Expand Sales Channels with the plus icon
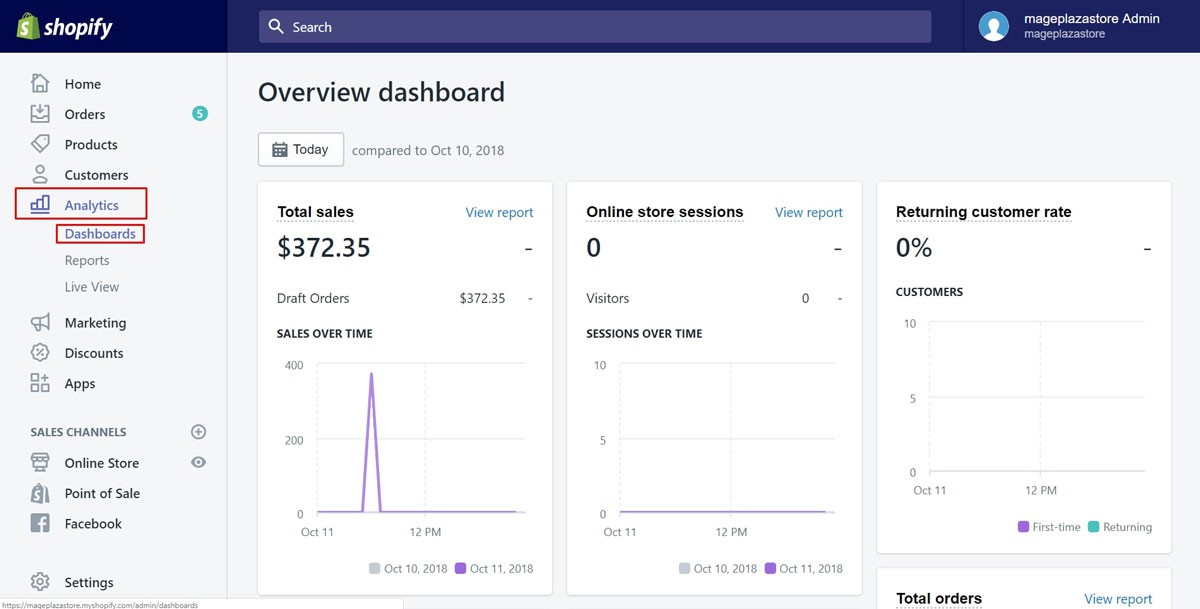This screenshot has height=609, width=1200. [x=198, y=431]
